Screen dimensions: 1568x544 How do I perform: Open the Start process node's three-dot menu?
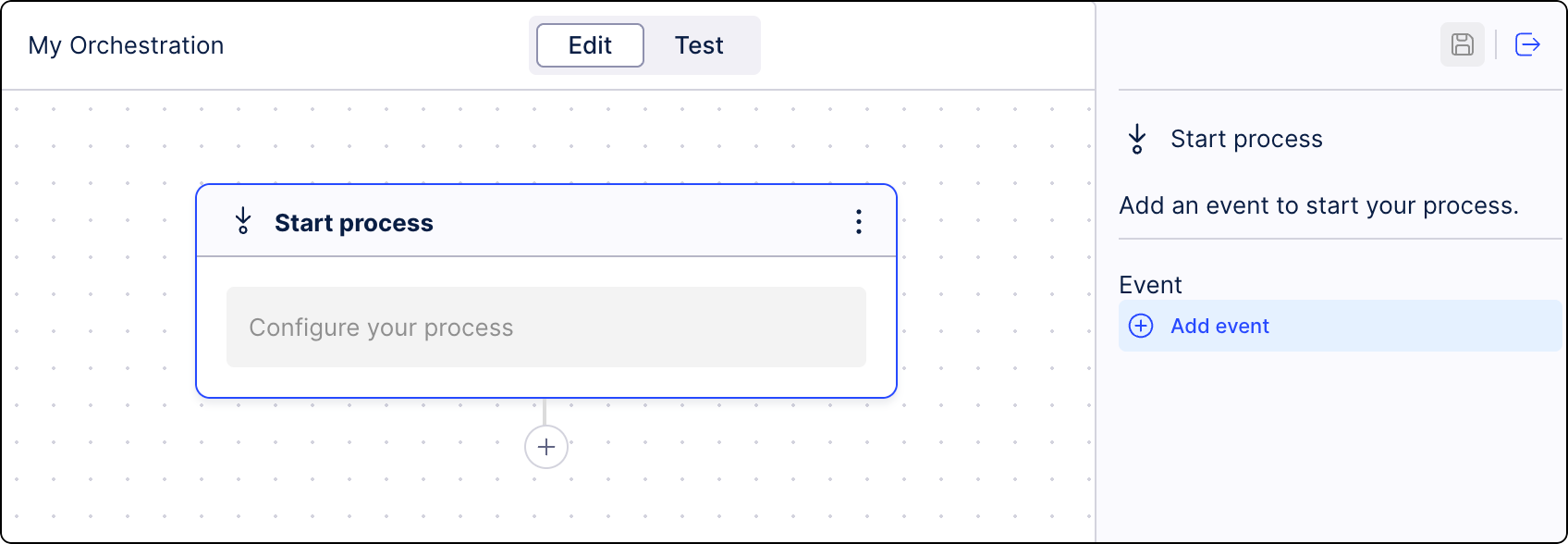pyautogui.click(x=858, y=222)
